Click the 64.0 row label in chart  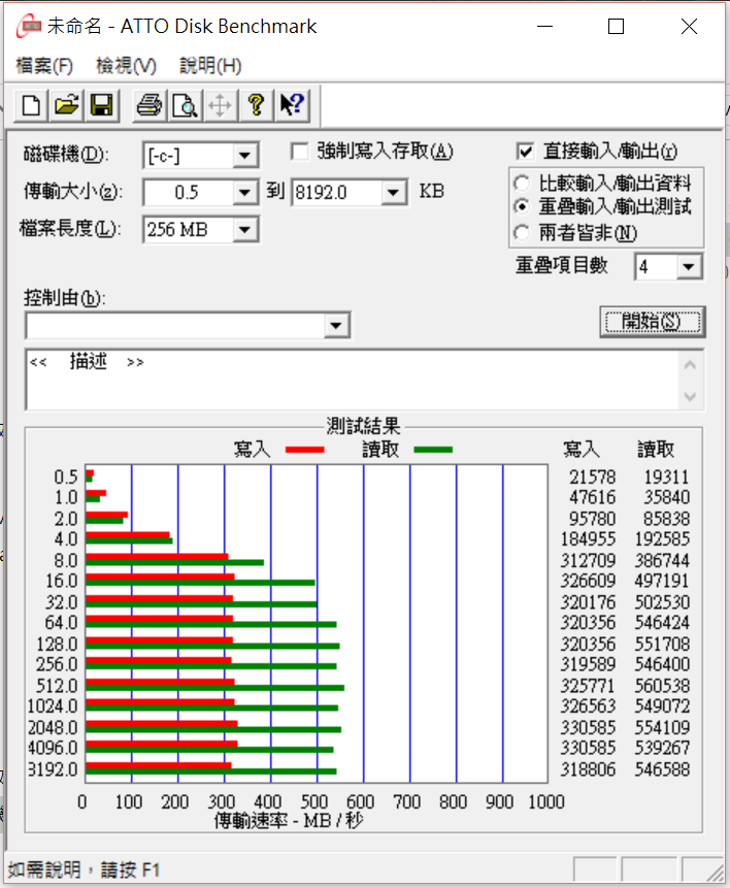(x=61, y=622)
